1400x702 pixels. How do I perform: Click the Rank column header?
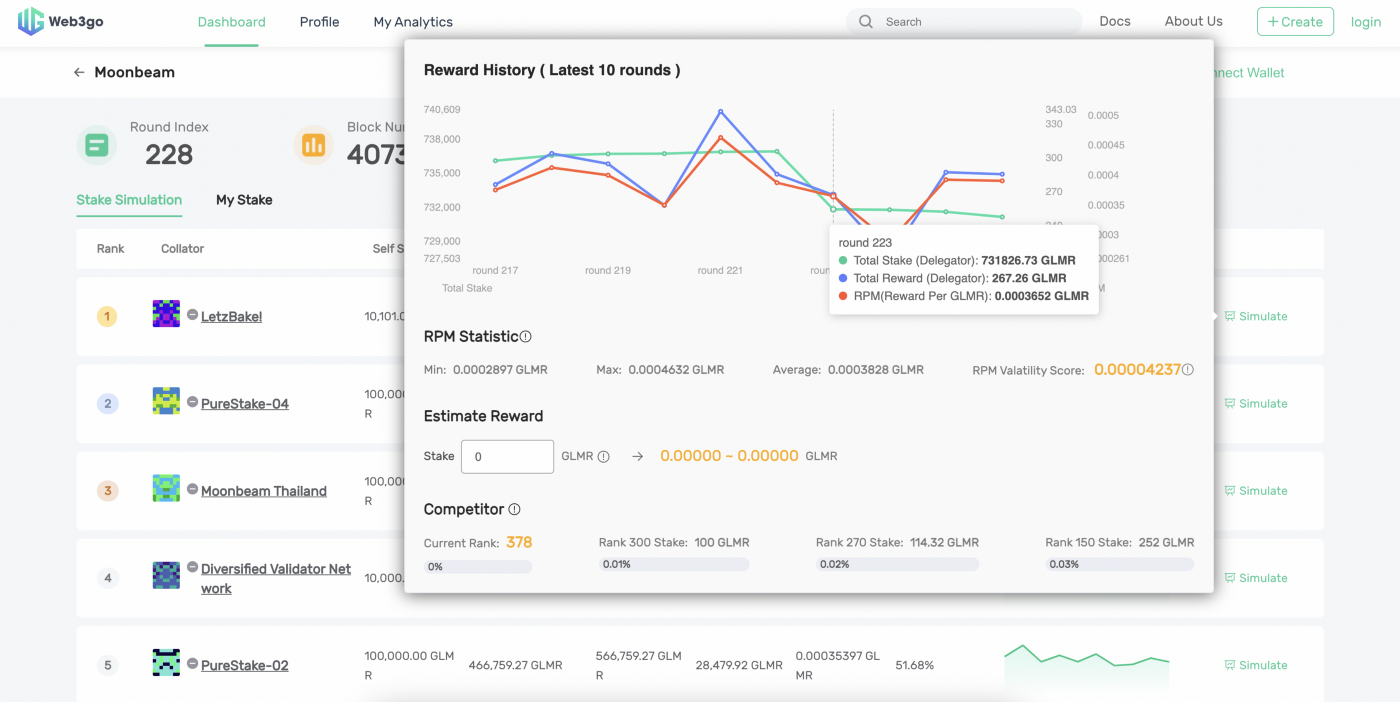pos(110,248)
